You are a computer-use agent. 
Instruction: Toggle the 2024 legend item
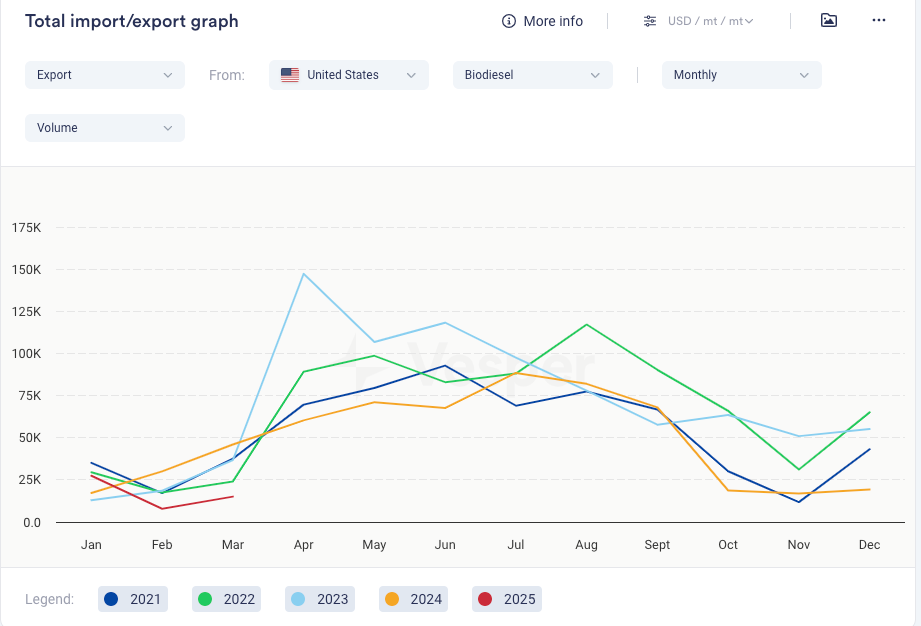pos(414,599)
